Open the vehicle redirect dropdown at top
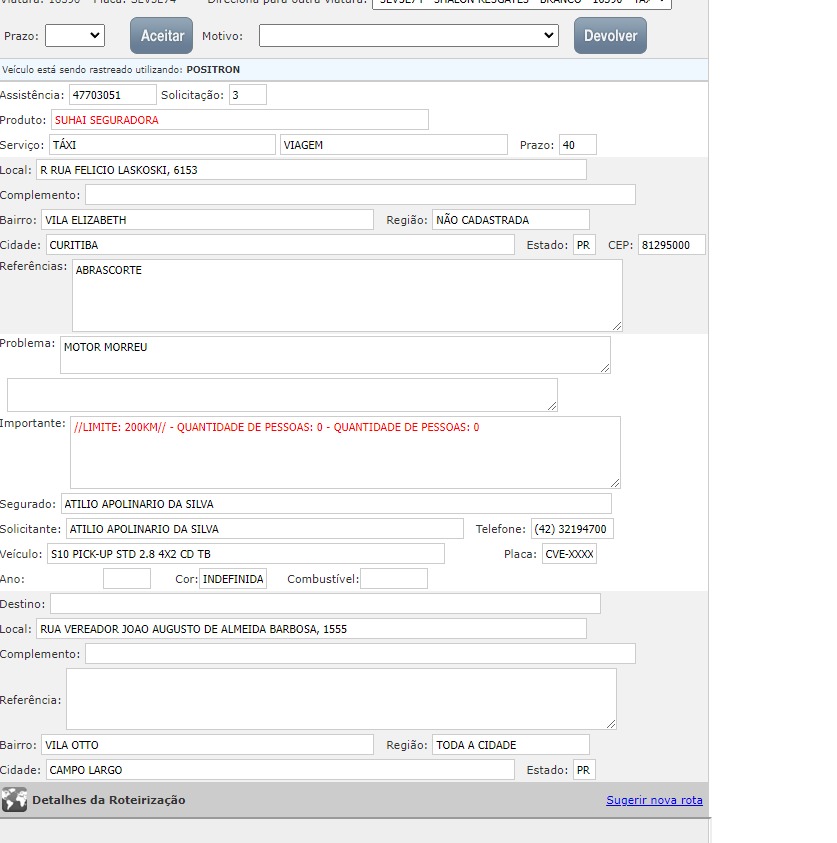 [x=521, y=3]
